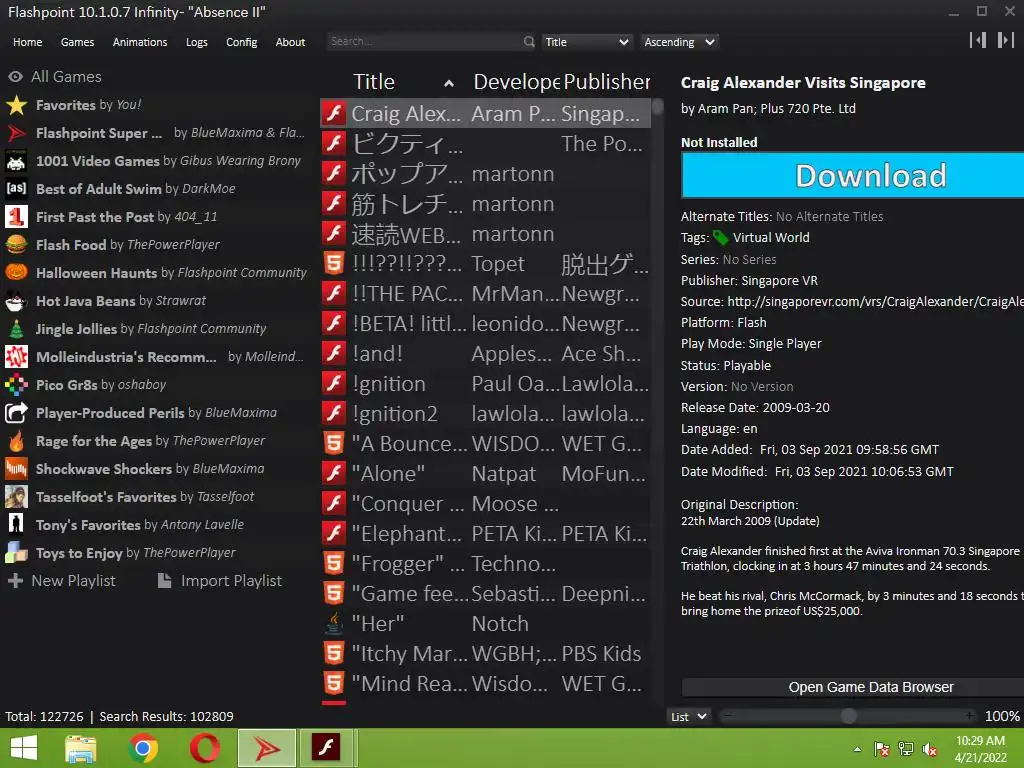Open the Logs page

[x=197, y=42]
